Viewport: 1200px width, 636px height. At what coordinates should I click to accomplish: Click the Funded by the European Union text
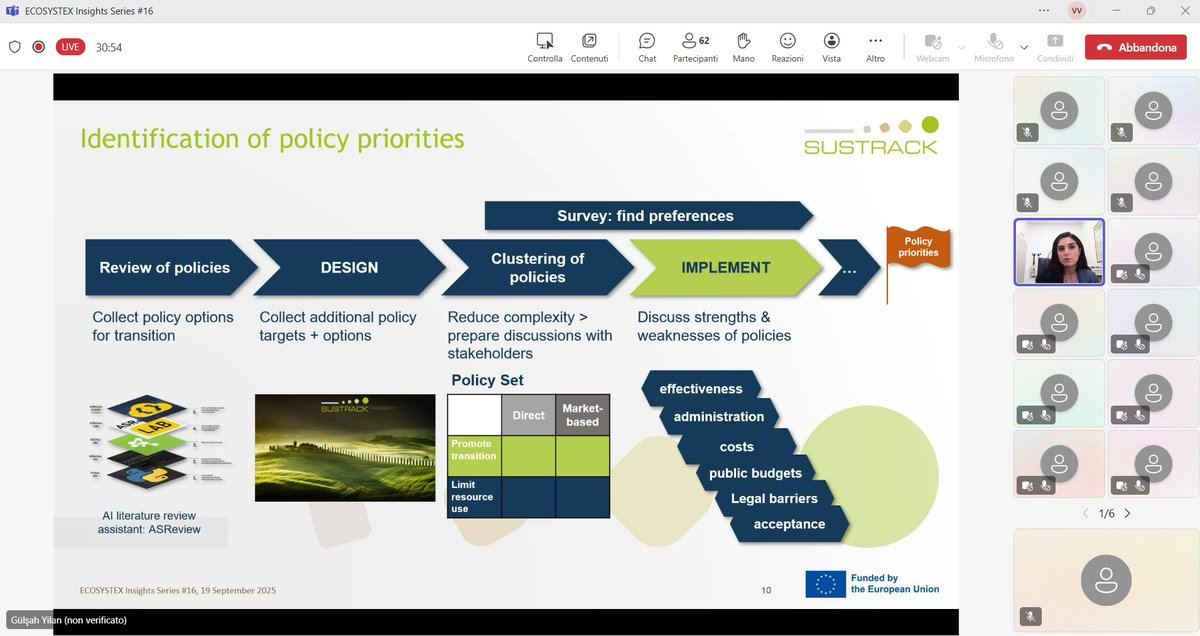[895, 584]
